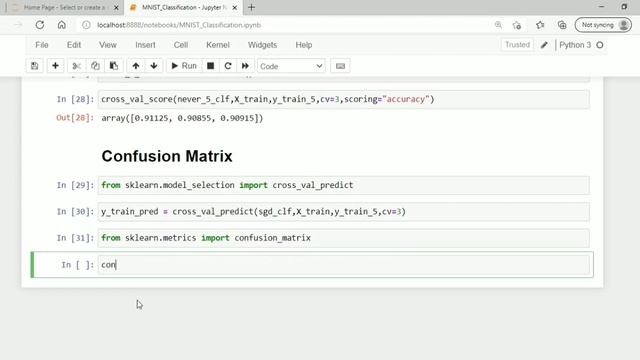Open the Favorites list icon

(540, 25)
